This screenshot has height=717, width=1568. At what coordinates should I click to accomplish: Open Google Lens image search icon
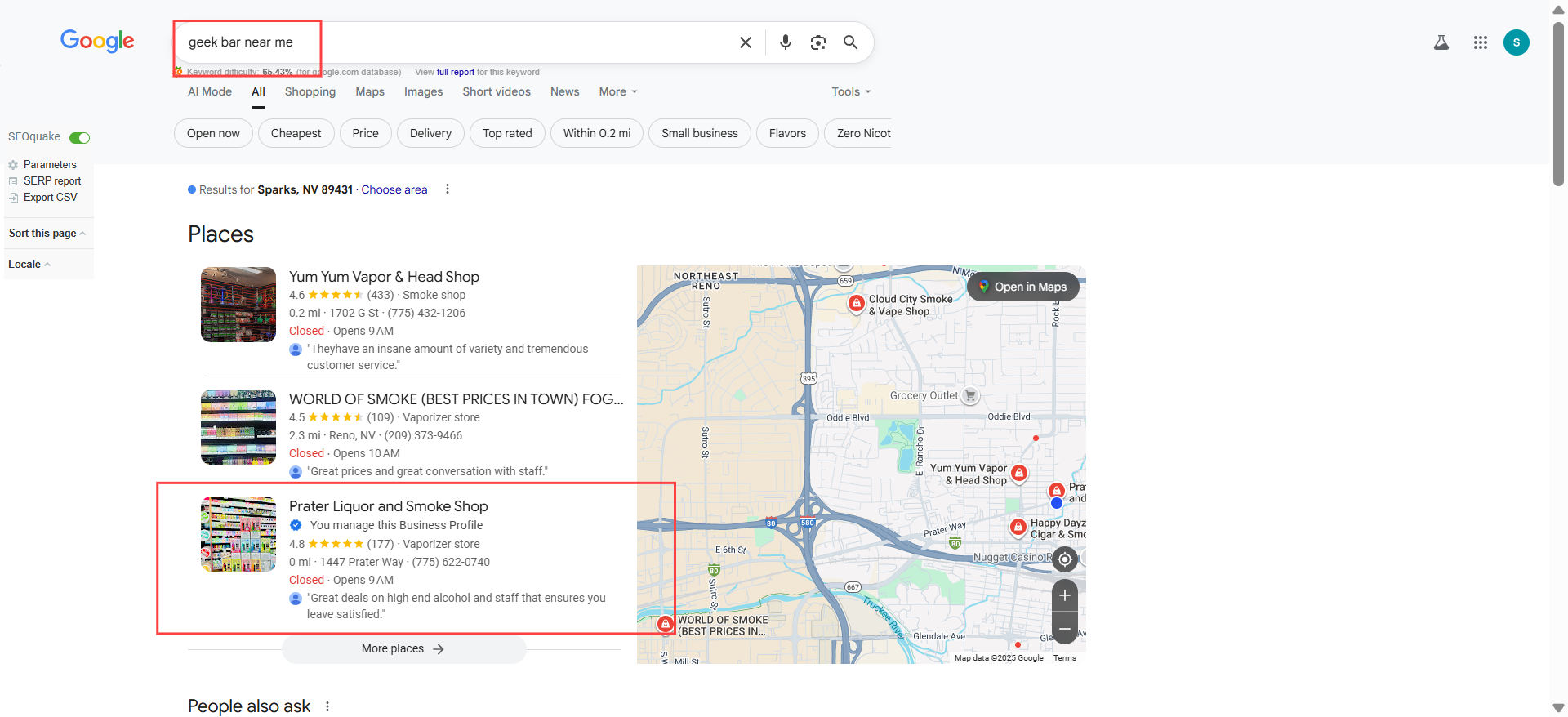(x=817, y=42)
